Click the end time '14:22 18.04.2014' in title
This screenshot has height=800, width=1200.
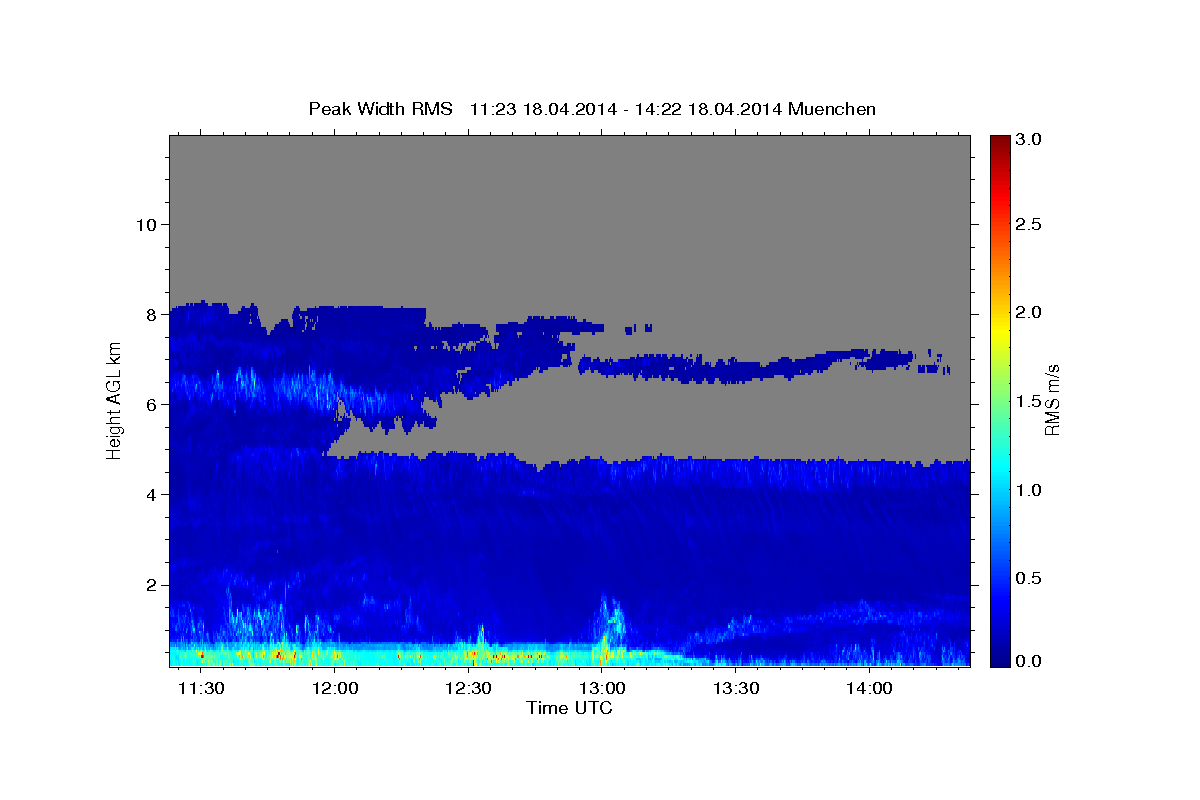(x=710, y=109)
